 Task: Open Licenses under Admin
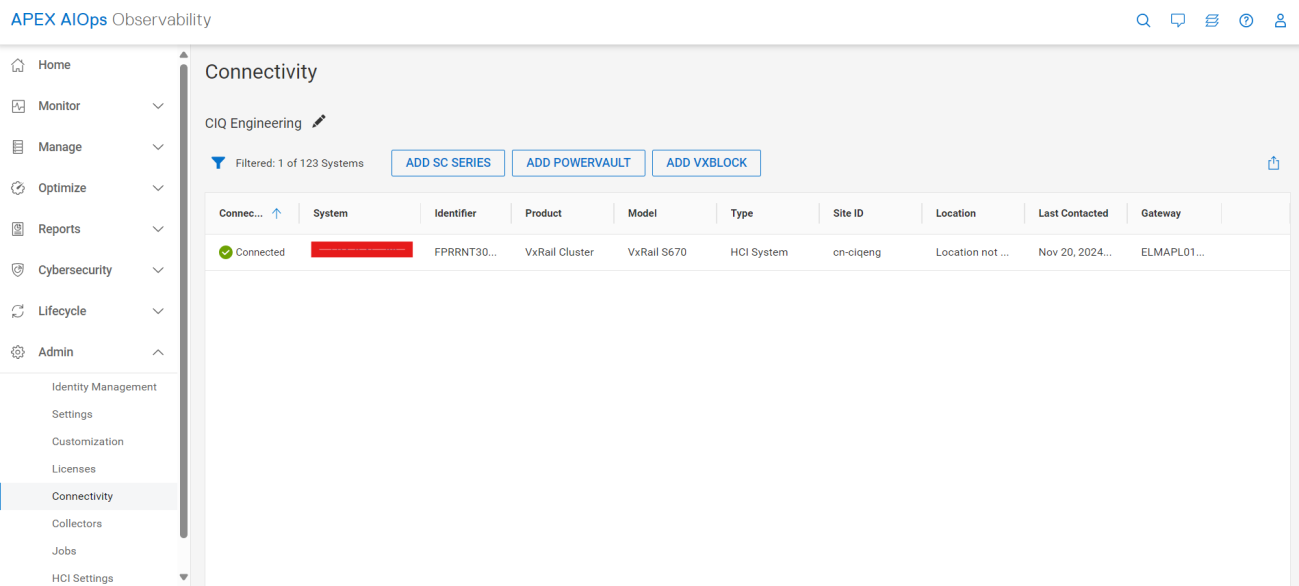74,469
